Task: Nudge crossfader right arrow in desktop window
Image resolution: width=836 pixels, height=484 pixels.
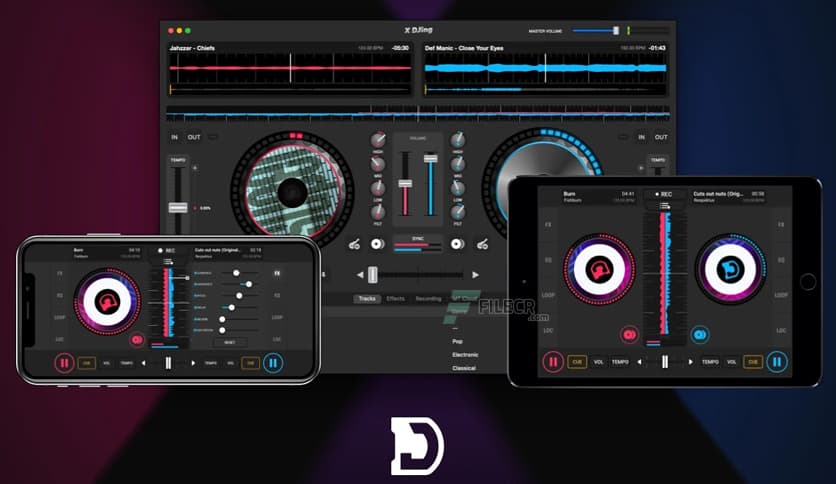Action: pyautogui.click(x=475, y=275)
